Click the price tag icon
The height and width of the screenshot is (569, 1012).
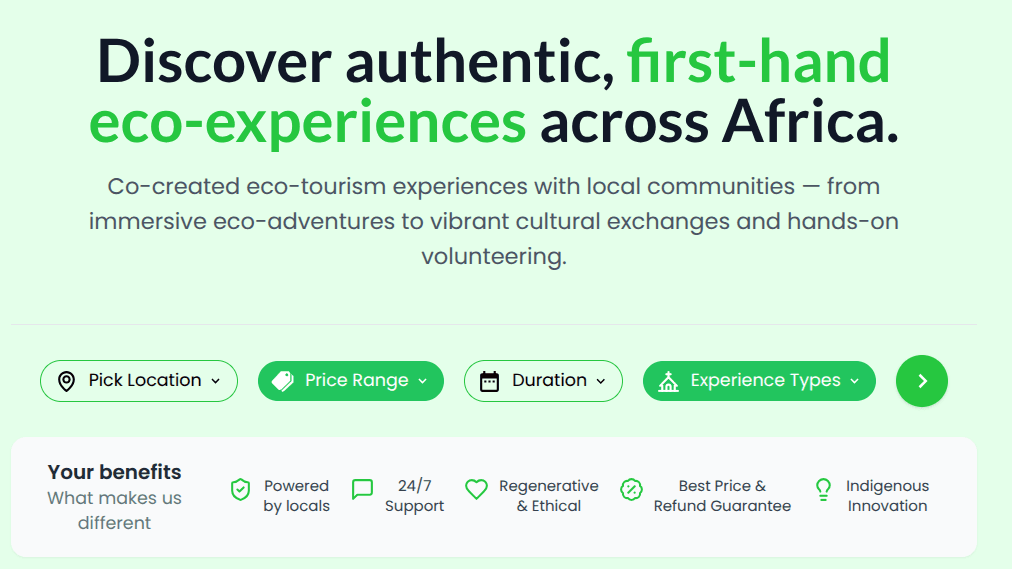[283, 381]
